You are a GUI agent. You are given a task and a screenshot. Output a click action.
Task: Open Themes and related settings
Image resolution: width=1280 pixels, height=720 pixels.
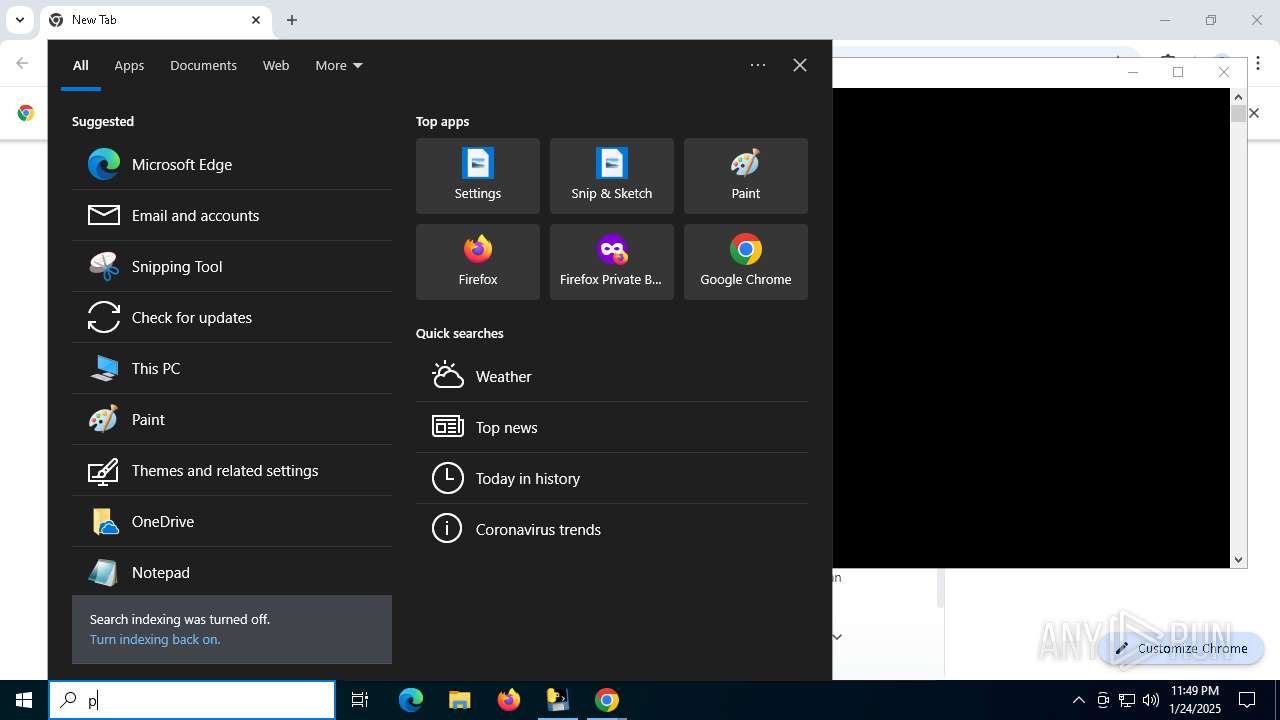(x=232, y=470)
